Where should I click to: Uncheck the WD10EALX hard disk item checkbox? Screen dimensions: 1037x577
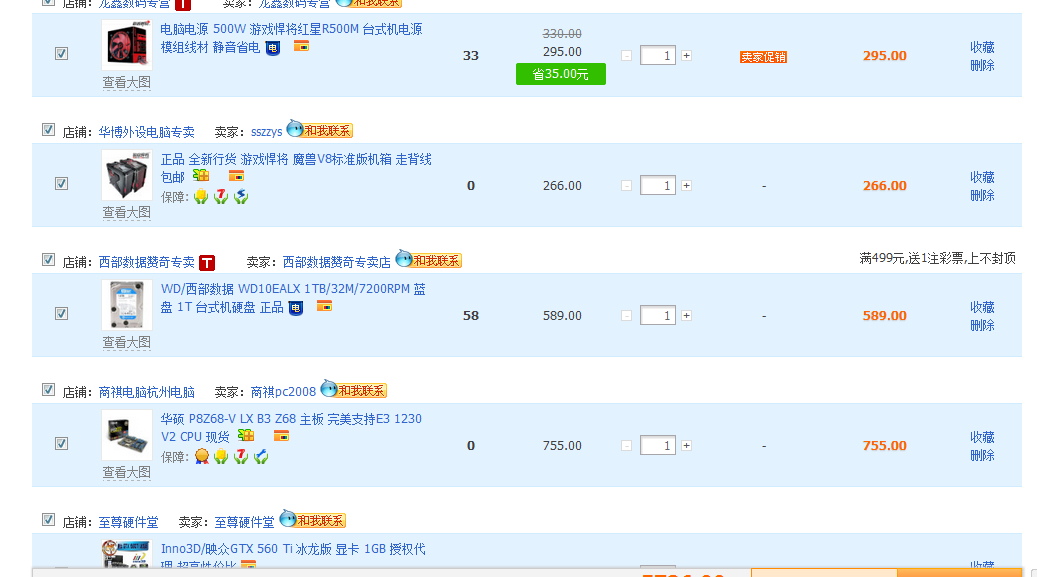coord(62,314)
